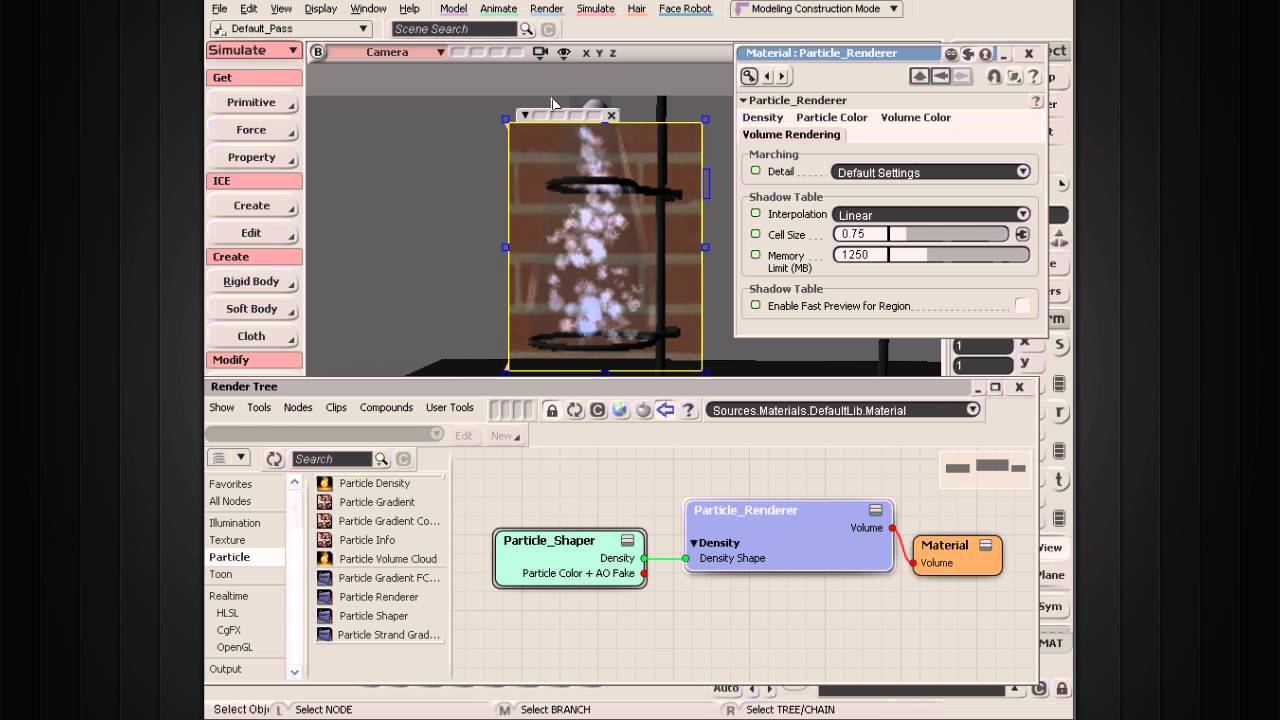Click the Memory Limit 1250 value field
Viewport: 1280px width, 720px height.
861,255
